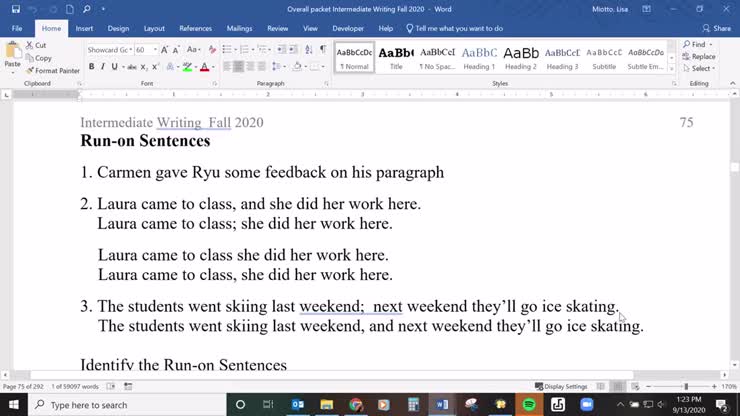The image size is (740, 416).
Task: Apply the green text highlight color
Action: [x=187, y=67]
